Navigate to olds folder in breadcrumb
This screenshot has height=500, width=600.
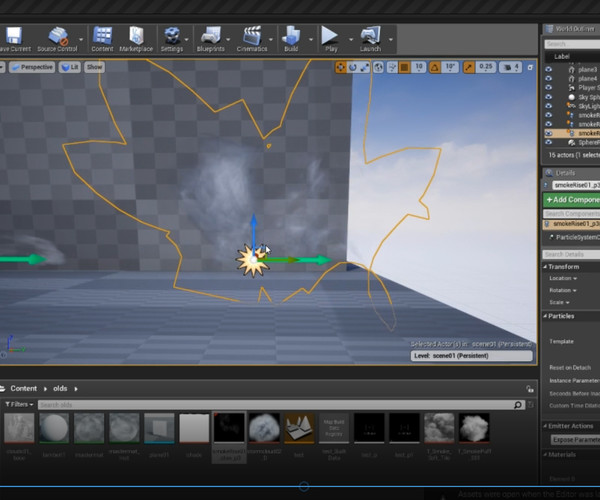point(60,389)
